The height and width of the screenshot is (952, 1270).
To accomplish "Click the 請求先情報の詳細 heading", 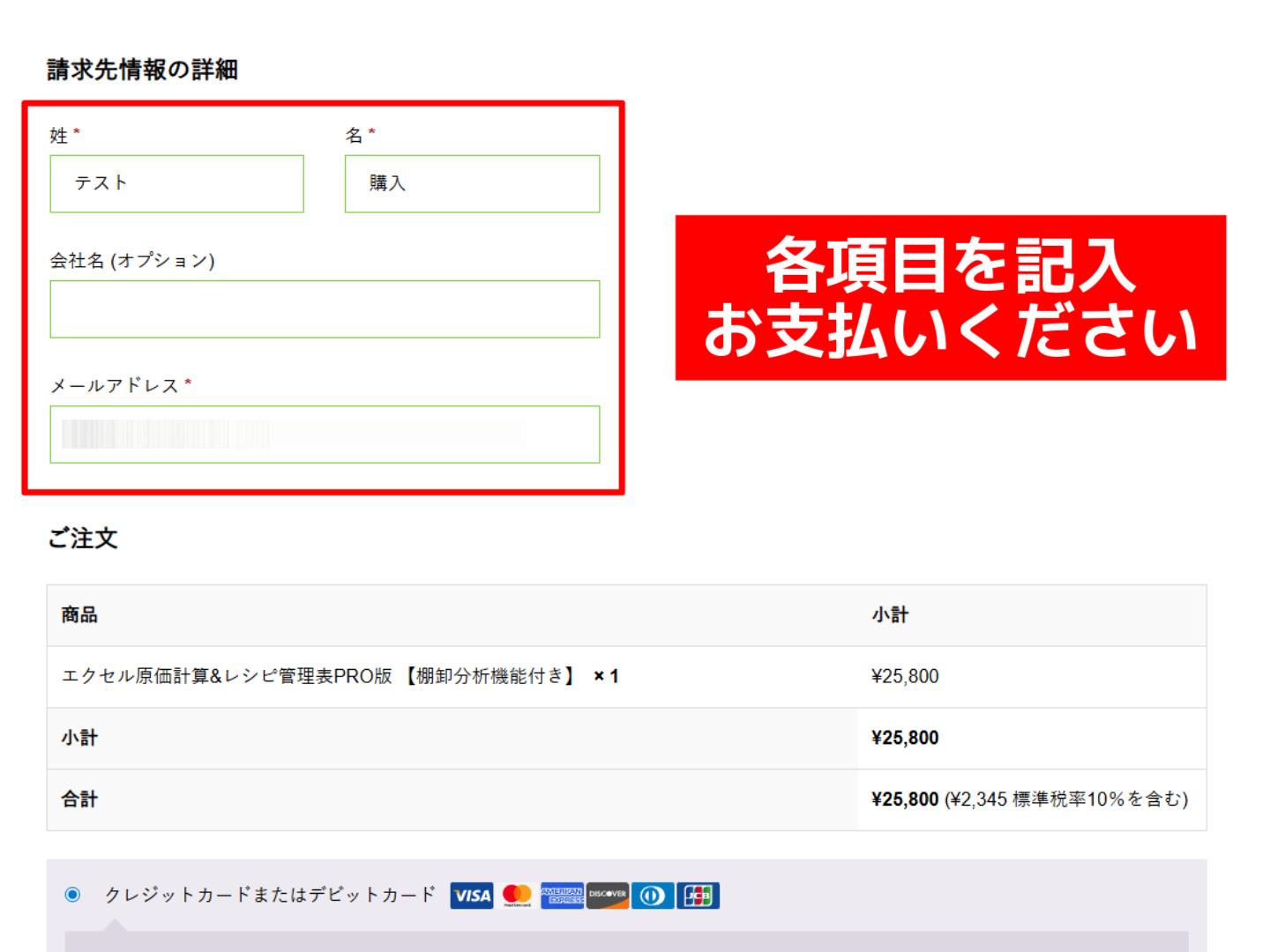I will click(143, 70).
